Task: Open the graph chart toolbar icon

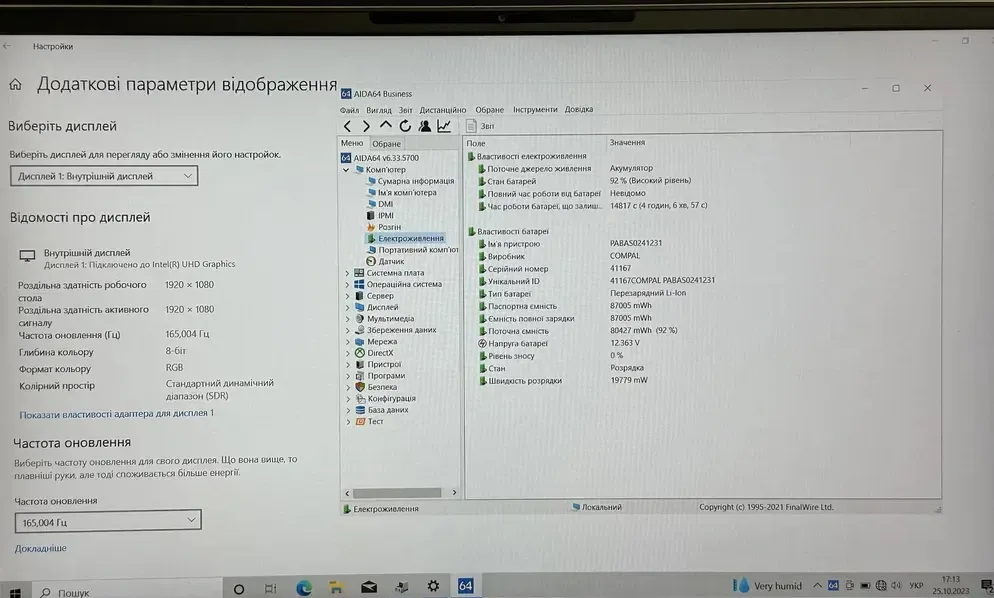Action: (x=444, y=126)
